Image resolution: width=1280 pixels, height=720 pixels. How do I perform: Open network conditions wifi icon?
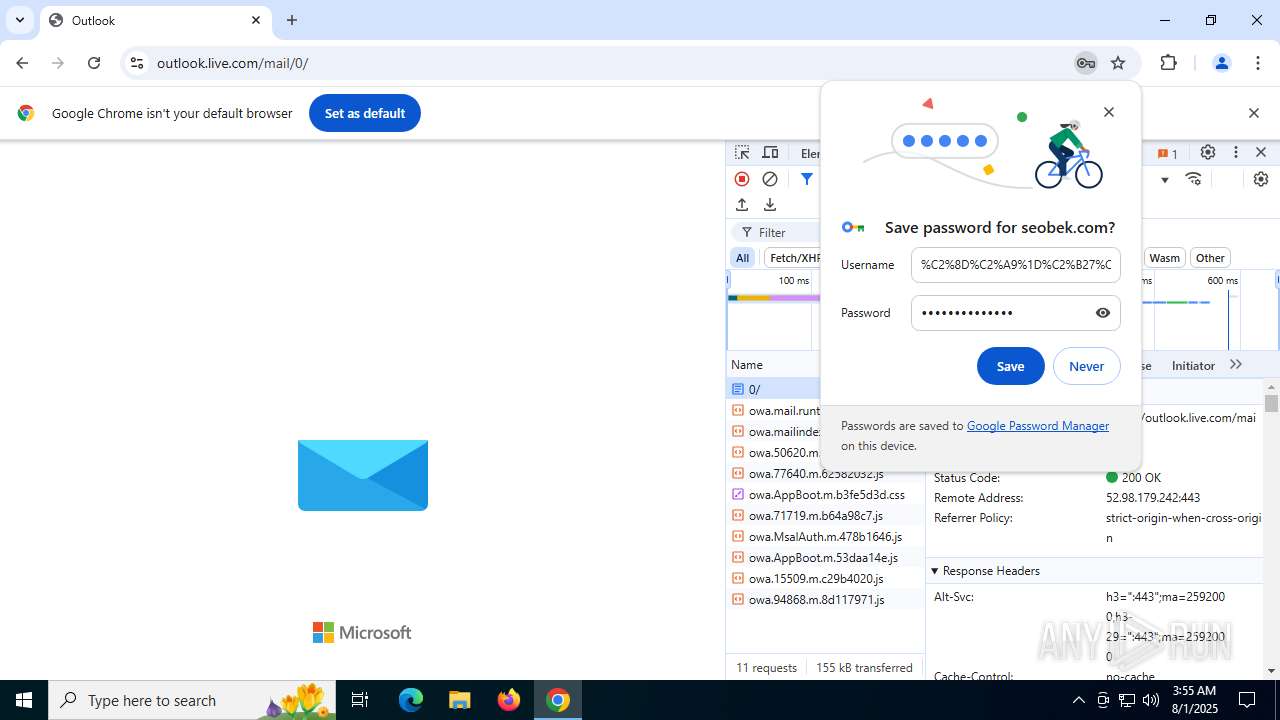1193,179
